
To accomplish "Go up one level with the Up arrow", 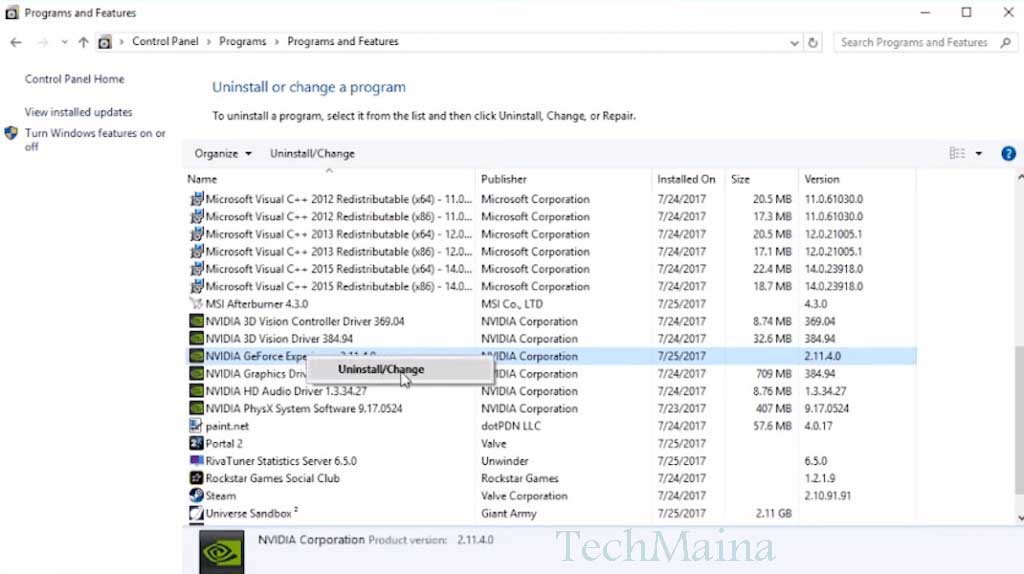I will [83, 42].
